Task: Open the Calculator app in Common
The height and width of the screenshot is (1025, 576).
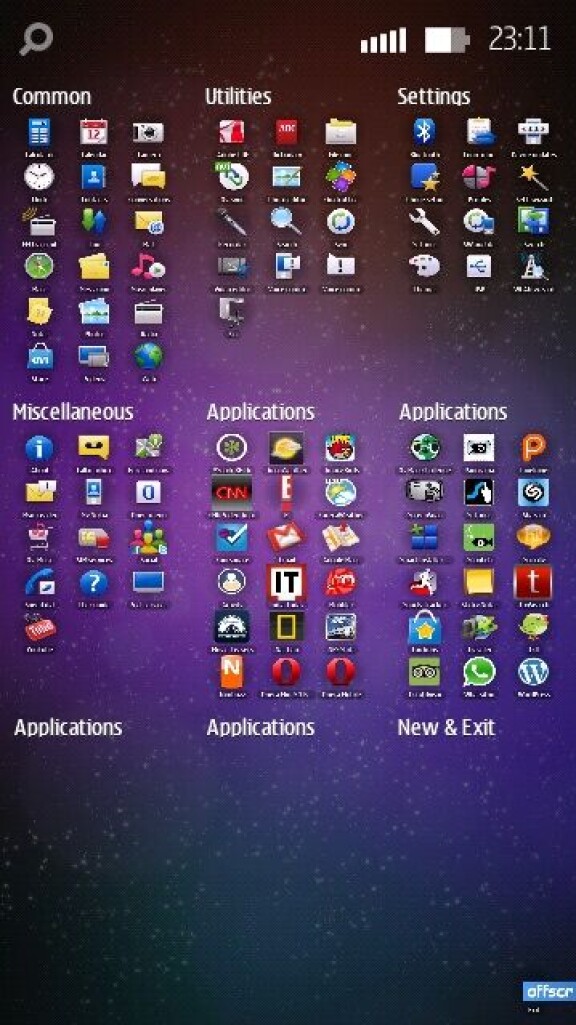Action: (39, 133)
